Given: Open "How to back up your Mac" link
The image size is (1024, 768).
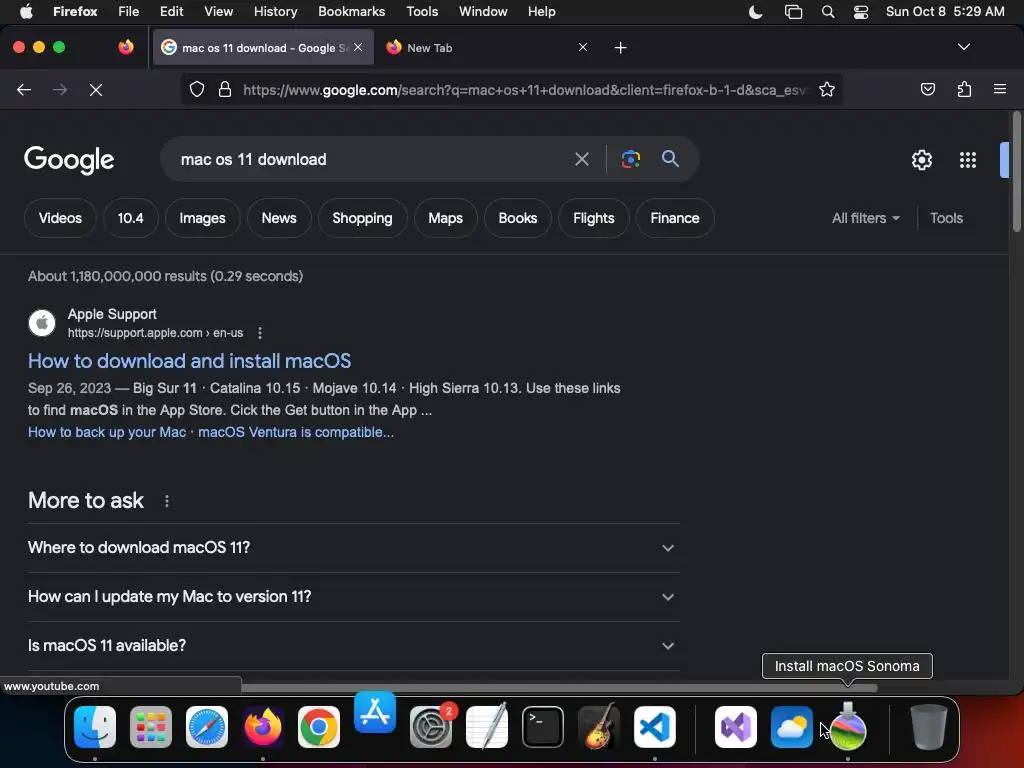Looking at the screenshot, I should [x=107, y=432].
